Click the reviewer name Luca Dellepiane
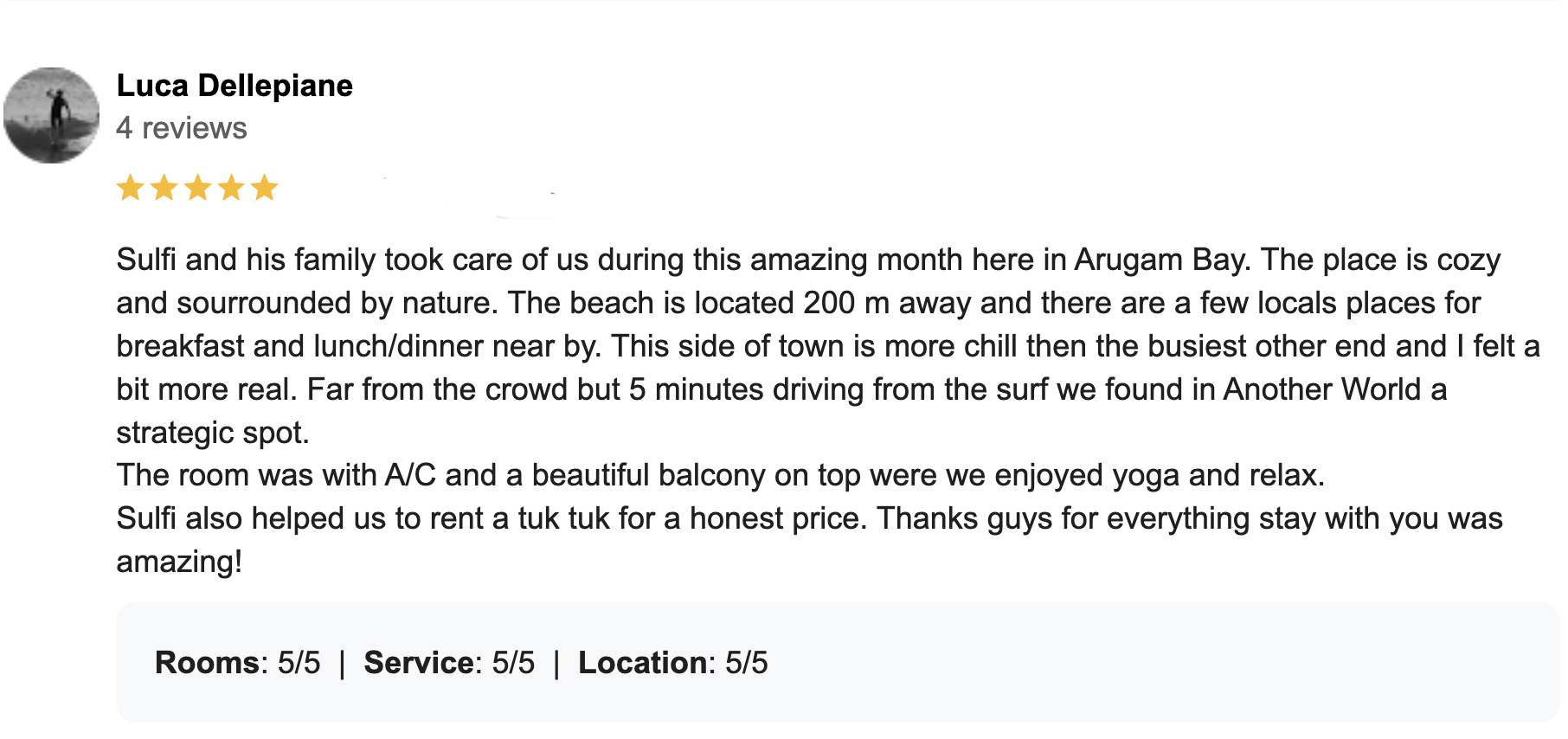The height and width of the screenshot is (739, 1568). pos(235,86)
